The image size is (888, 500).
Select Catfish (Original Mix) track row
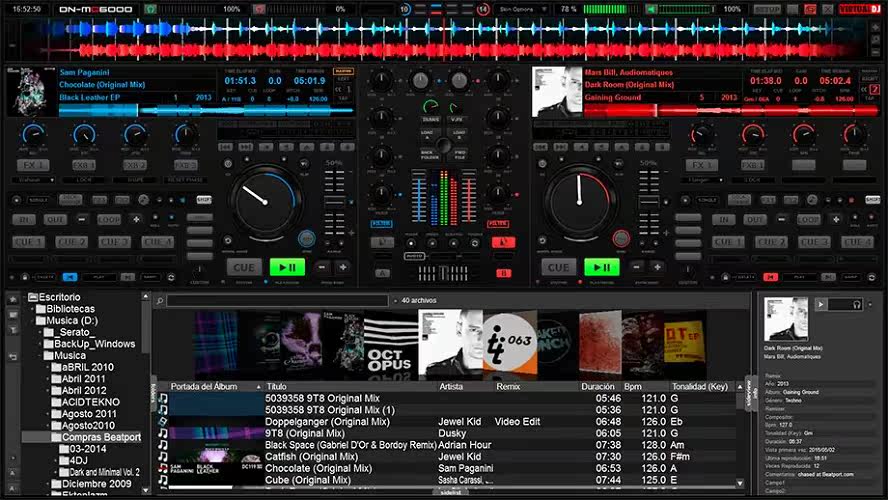coord(446,456)
